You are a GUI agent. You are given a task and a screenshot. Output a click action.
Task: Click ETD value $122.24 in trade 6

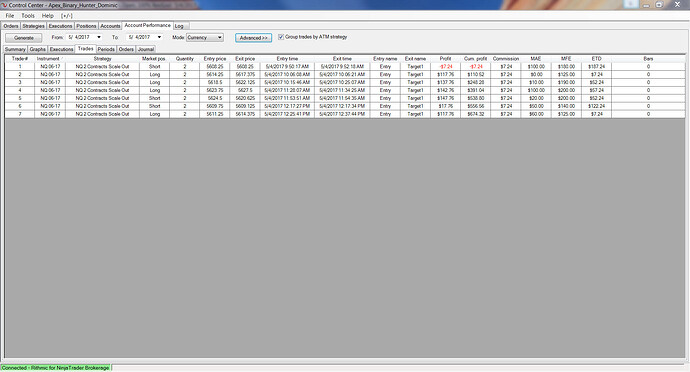click(x=596, y=106)
